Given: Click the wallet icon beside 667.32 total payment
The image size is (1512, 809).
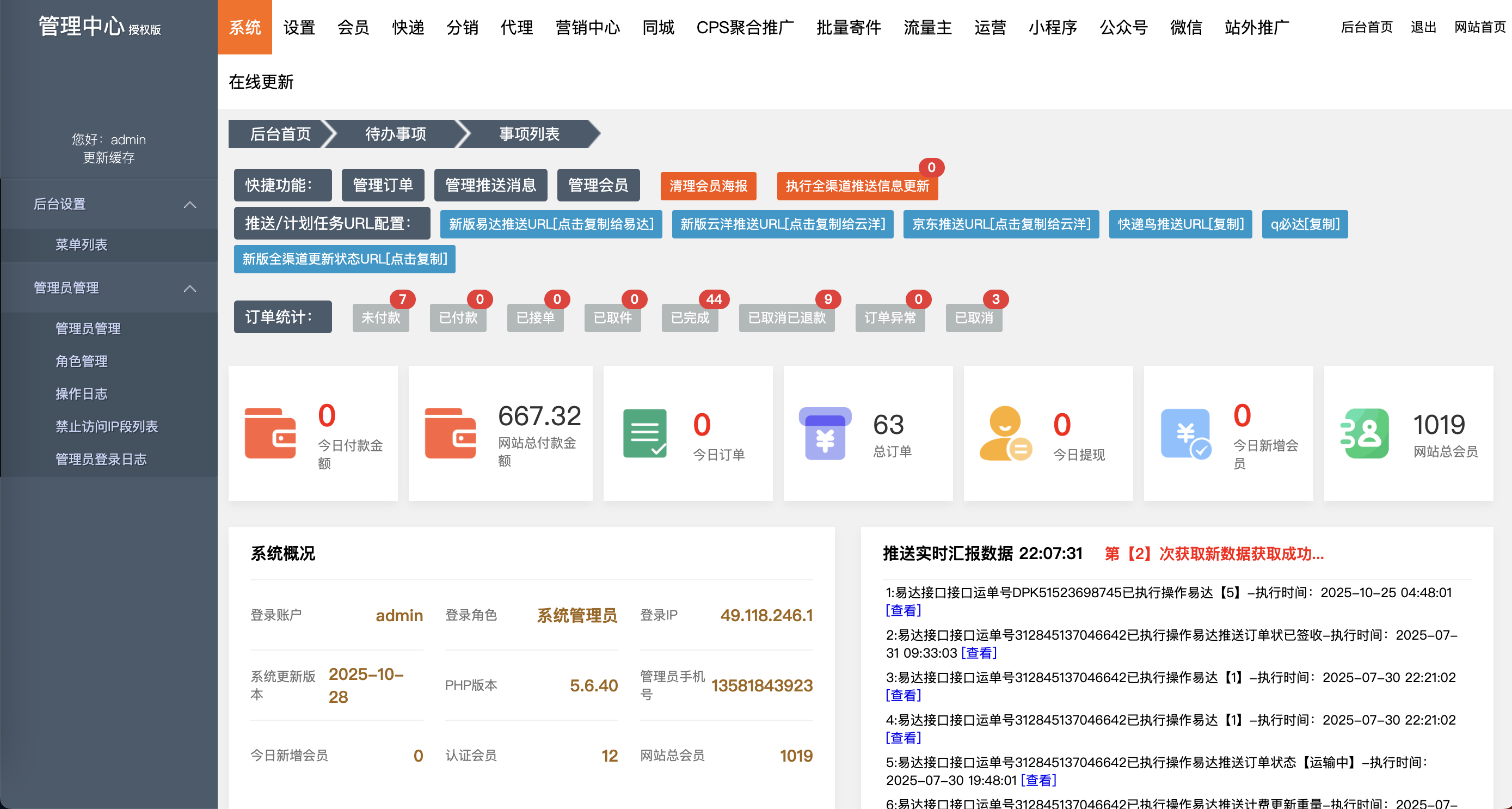Looking at the screenshot, I should (x=450, y=433).
